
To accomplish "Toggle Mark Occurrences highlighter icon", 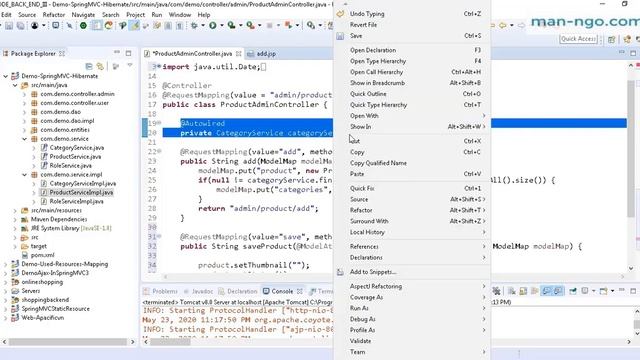I will (x=134, y=25).
